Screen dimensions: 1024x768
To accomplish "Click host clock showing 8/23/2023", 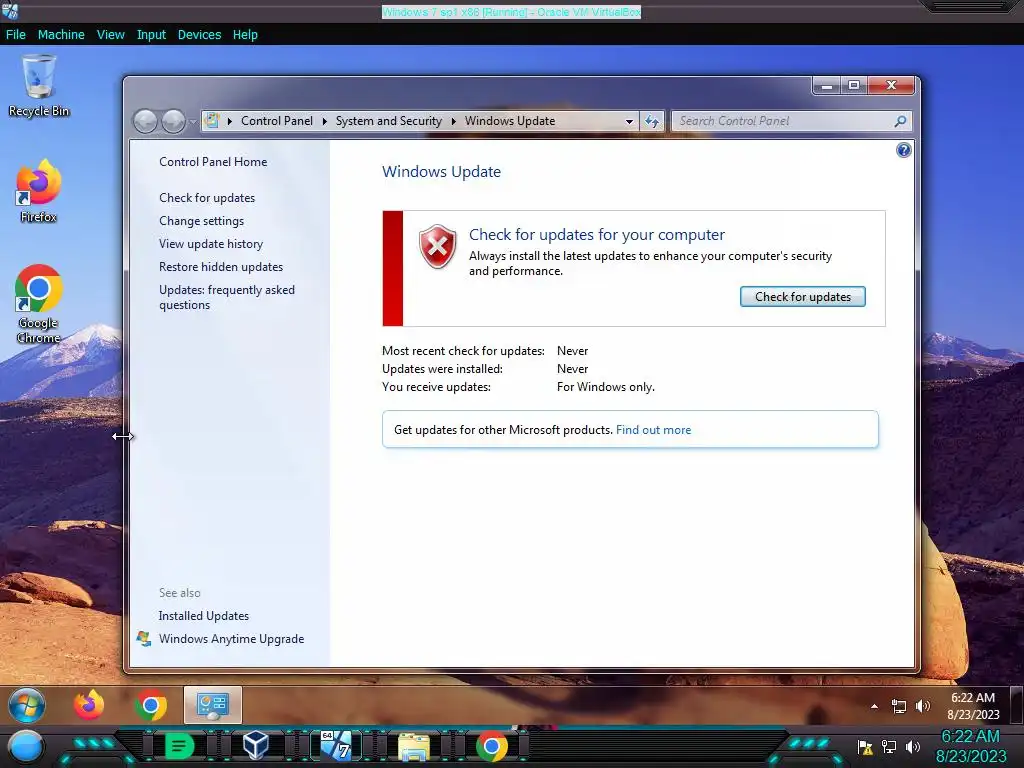I will click(x=971, y=756).
